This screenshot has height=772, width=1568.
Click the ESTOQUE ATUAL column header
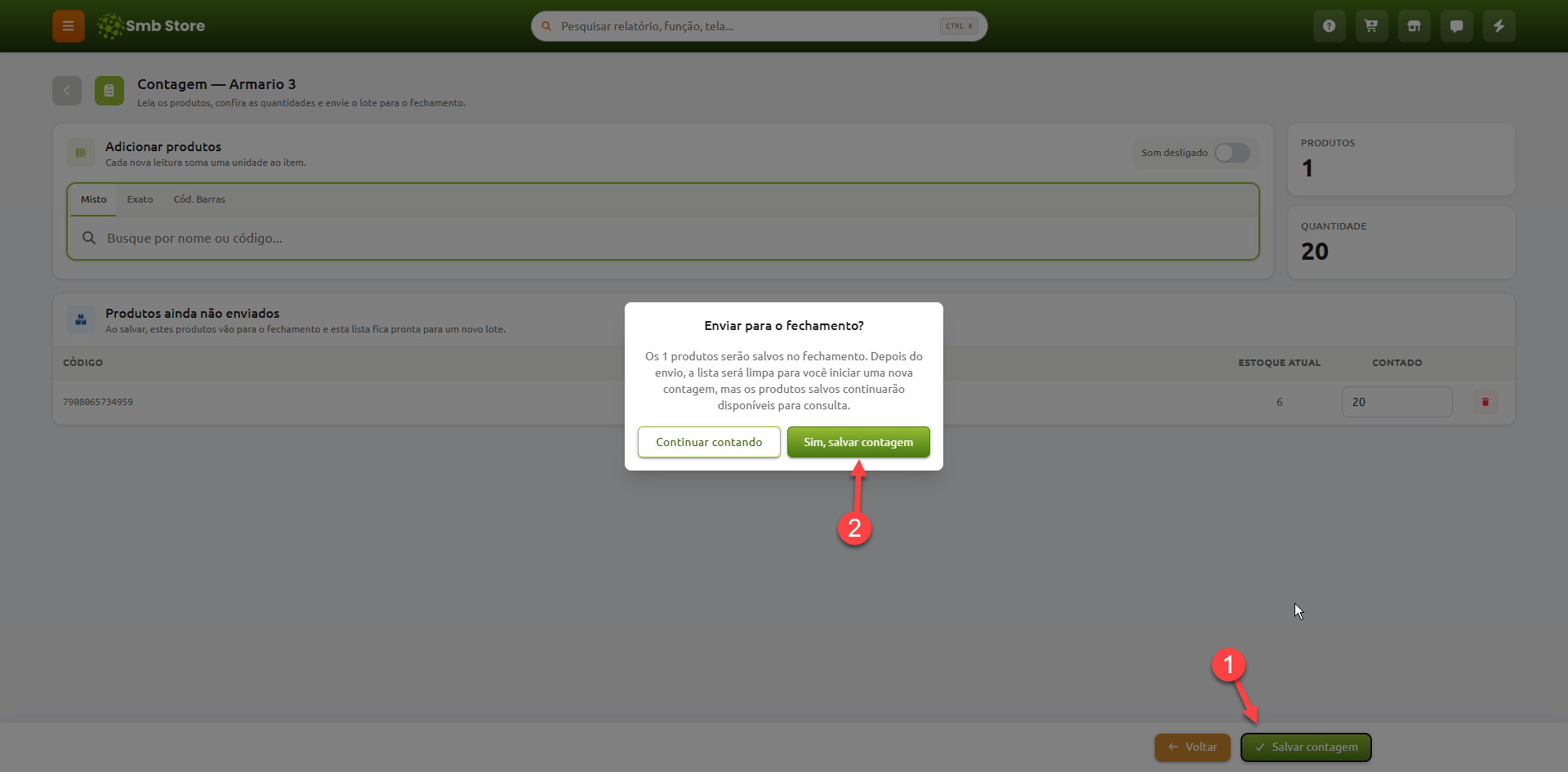point(1279,363)
